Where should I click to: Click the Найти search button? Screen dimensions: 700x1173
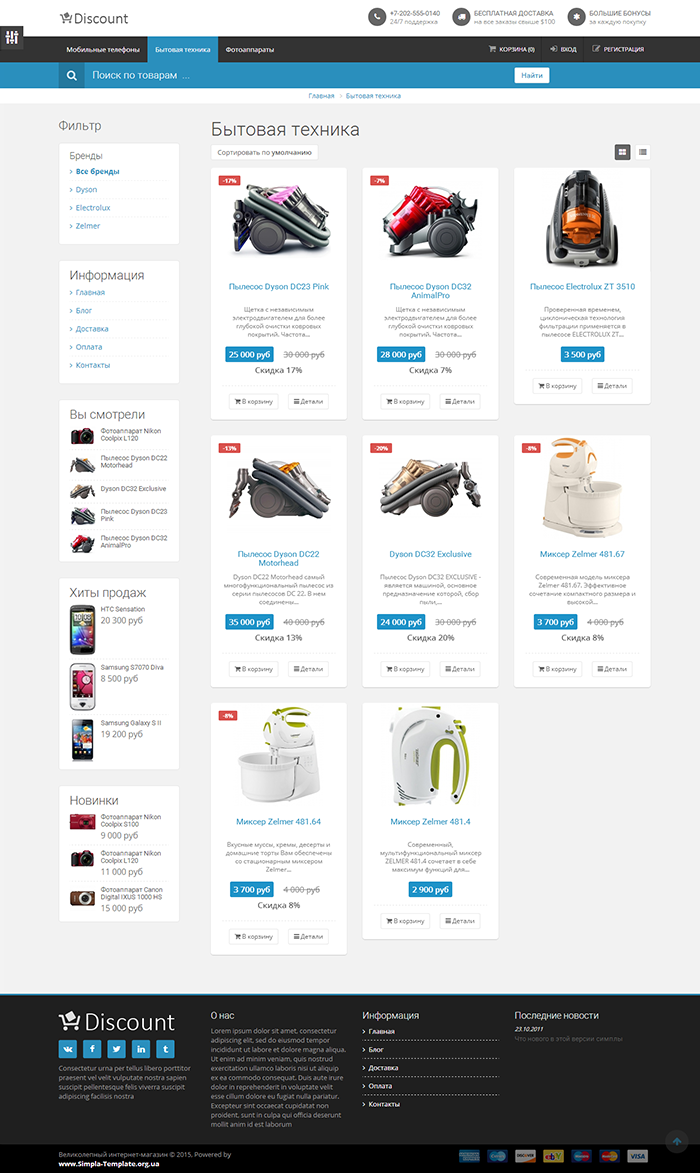(x=532, y=76)
